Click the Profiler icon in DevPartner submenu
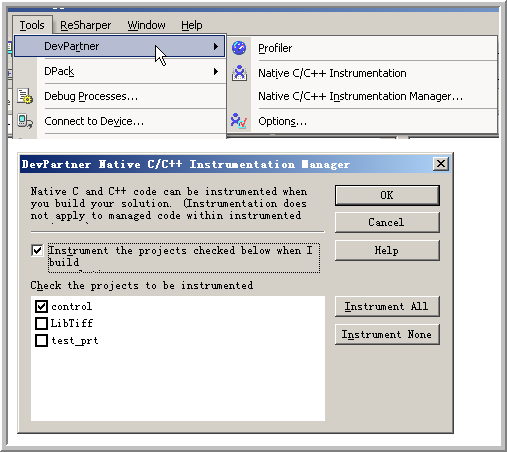 [239, 48]
